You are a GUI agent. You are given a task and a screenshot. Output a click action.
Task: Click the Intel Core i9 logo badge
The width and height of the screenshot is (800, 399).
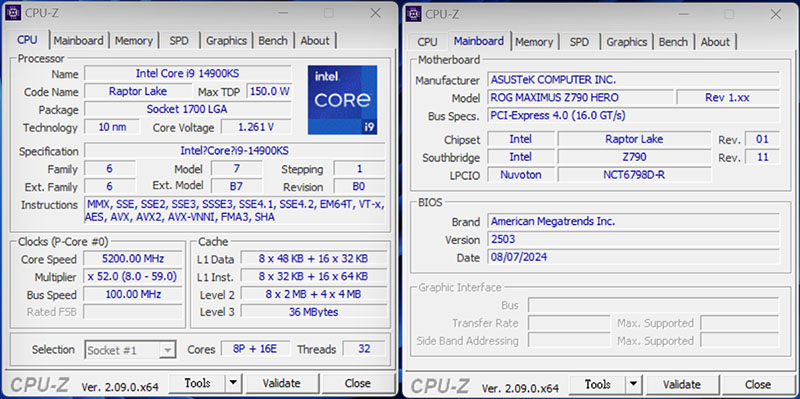tap(342, 100)
